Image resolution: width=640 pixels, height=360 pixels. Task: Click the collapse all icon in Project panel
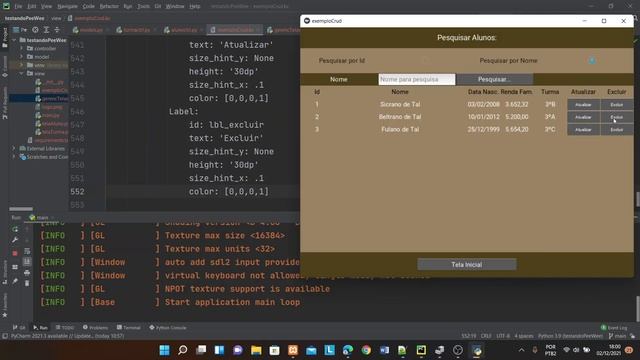(x=57, y=30)
